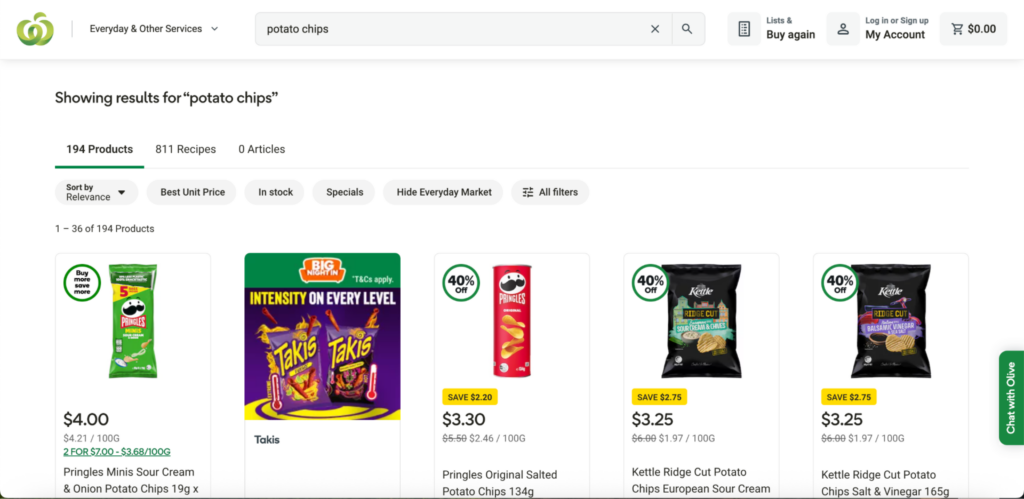
Task: Toggle Hide Everyday Market filter
Action: click(443, 192)
